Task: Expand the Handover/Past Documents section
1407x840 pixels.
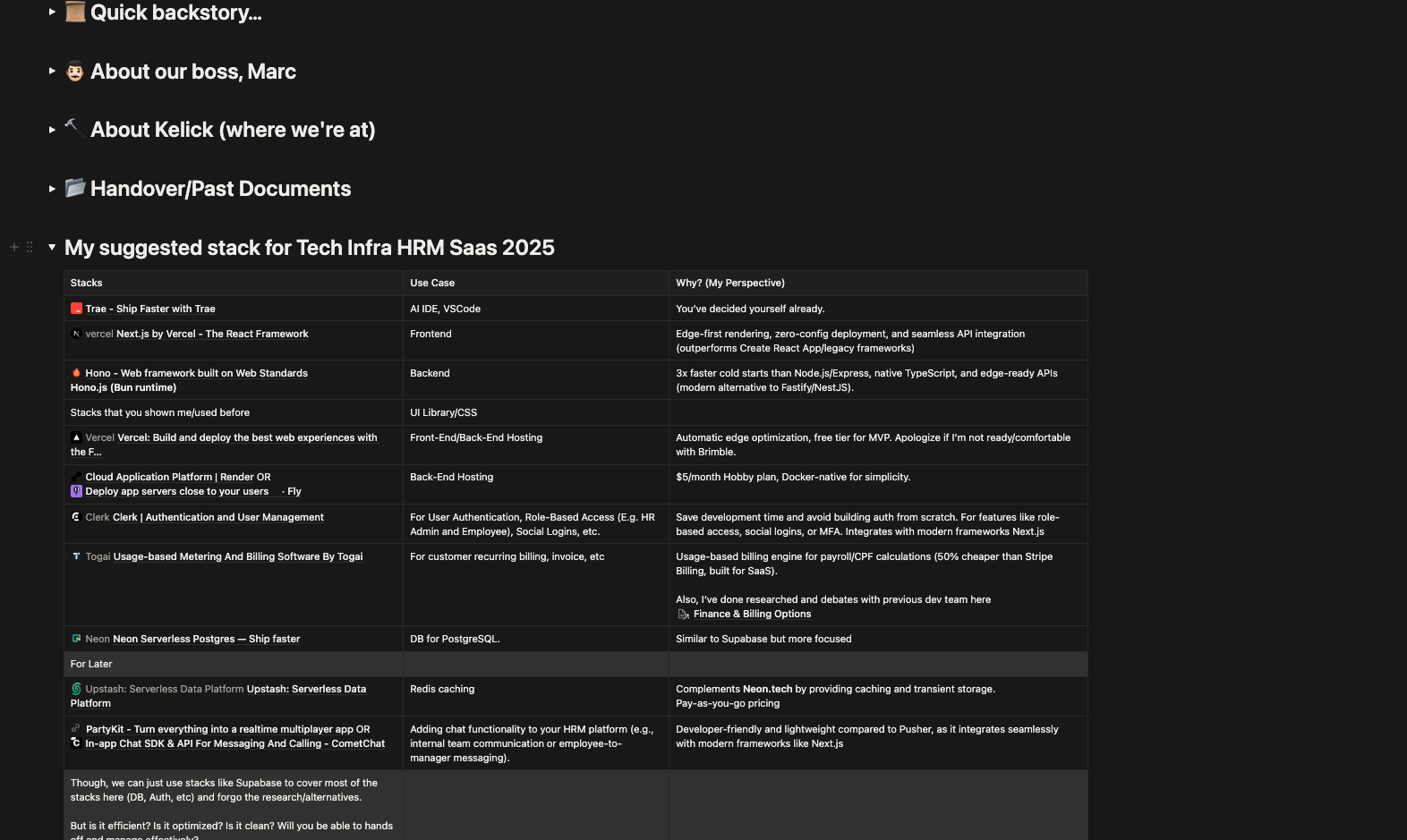Action: (52, 189)
